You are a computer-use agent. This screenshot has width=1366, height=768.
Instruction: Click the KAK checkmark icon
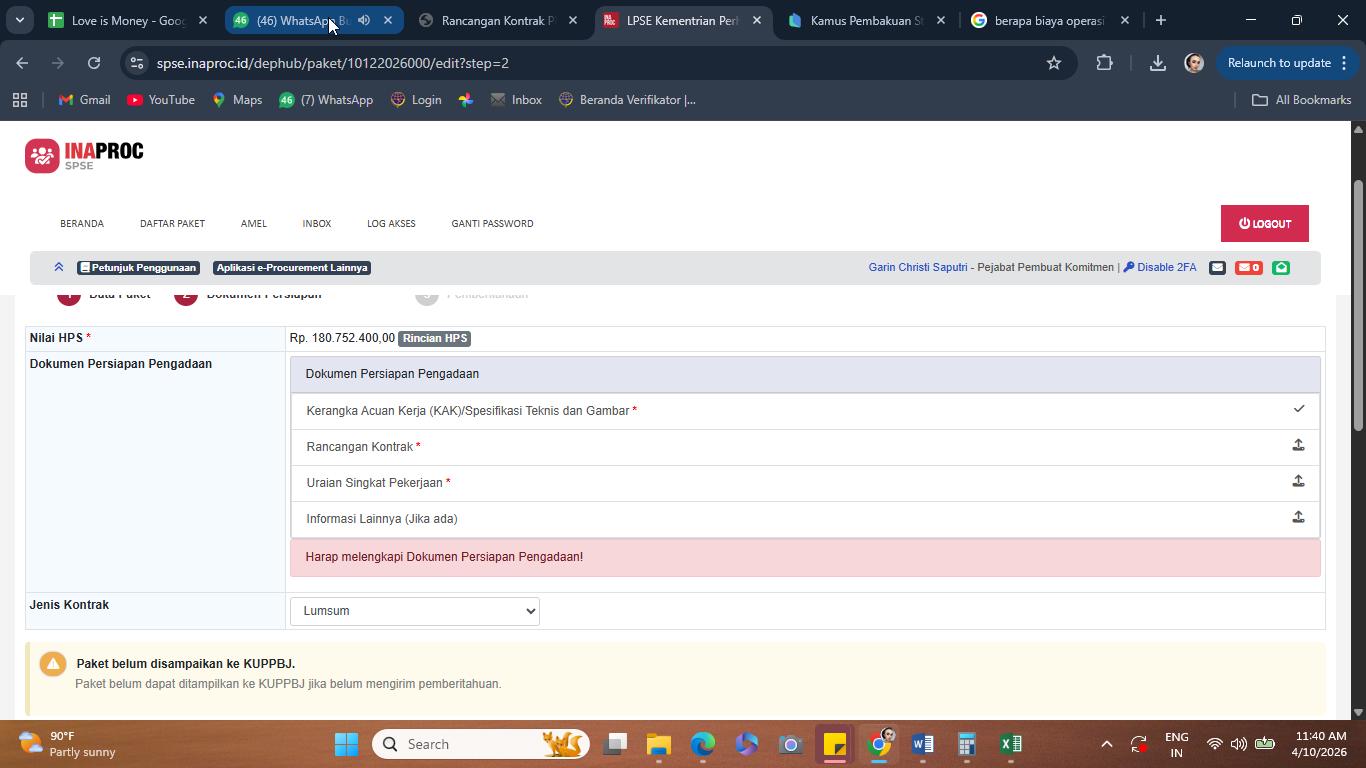click(x=1299, y=409)
